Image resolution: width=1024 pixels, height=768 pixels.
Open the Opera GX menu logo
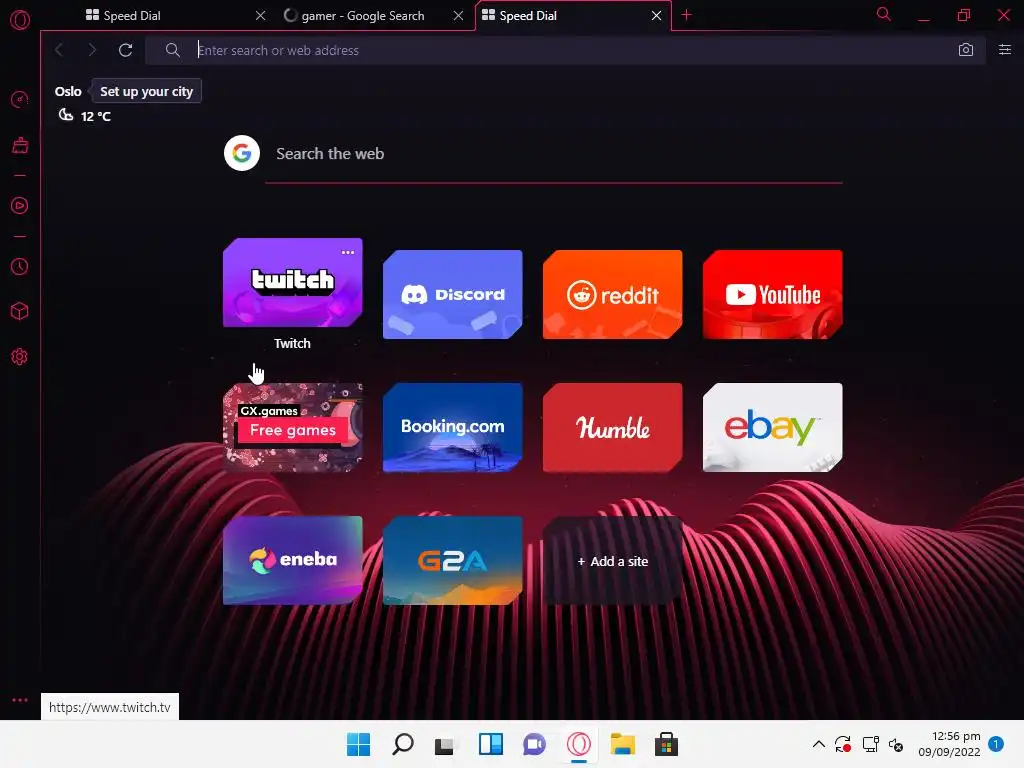(20, 20)
